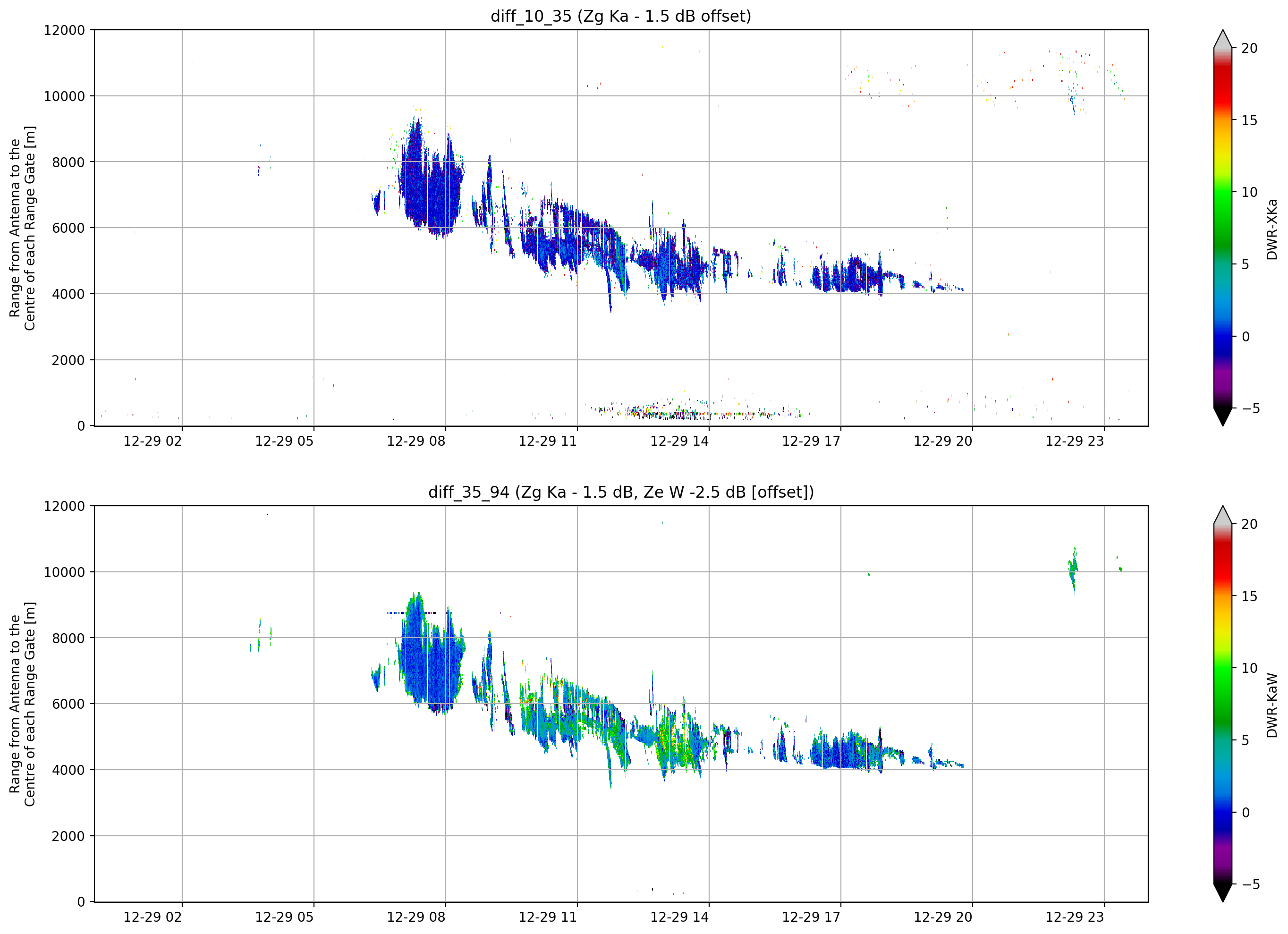Click the '−5' tick on the DWR-XKa colorbar

[1251, 408]
